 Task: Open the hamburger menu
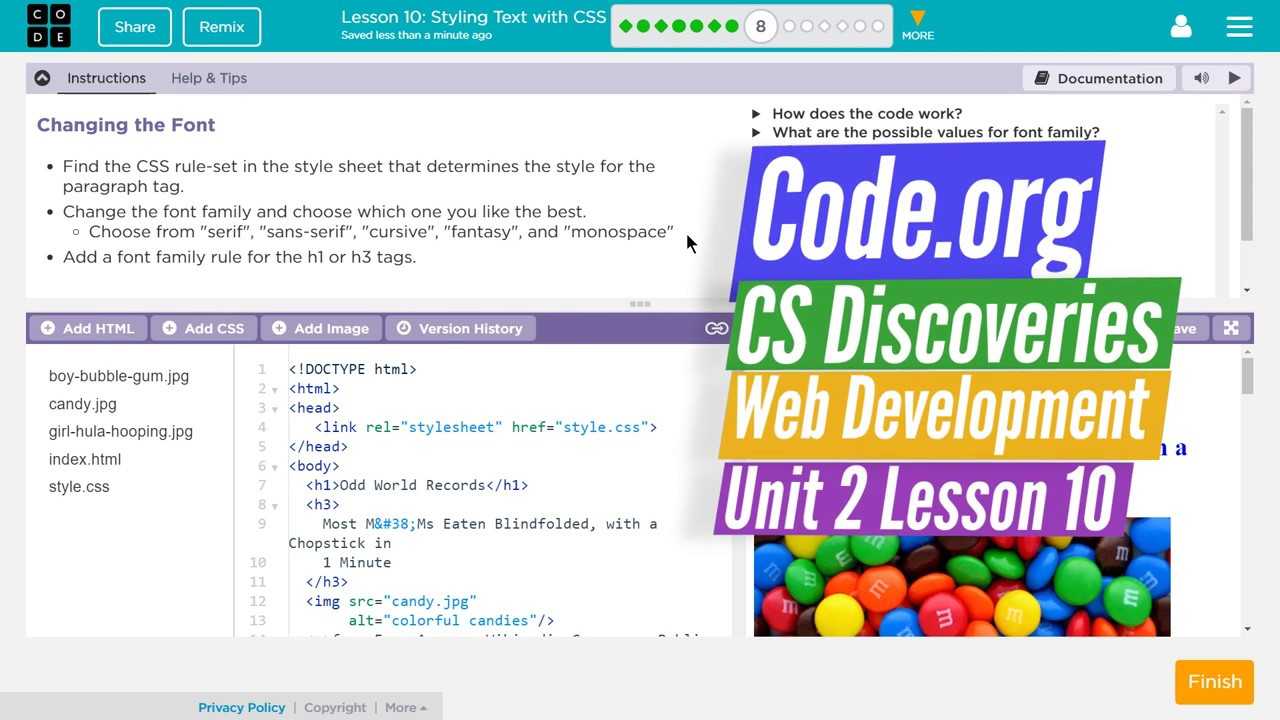pyautogui.click(x=1239, y=27)
